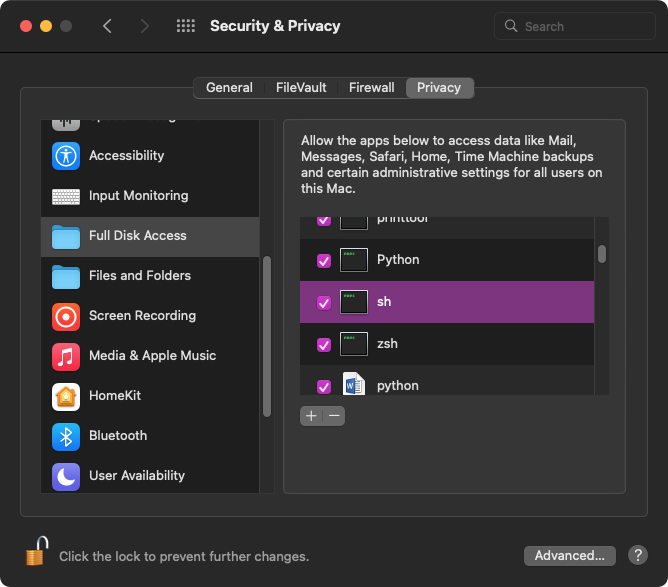Open Media & Apple Music privacy icon

[66, 356]
